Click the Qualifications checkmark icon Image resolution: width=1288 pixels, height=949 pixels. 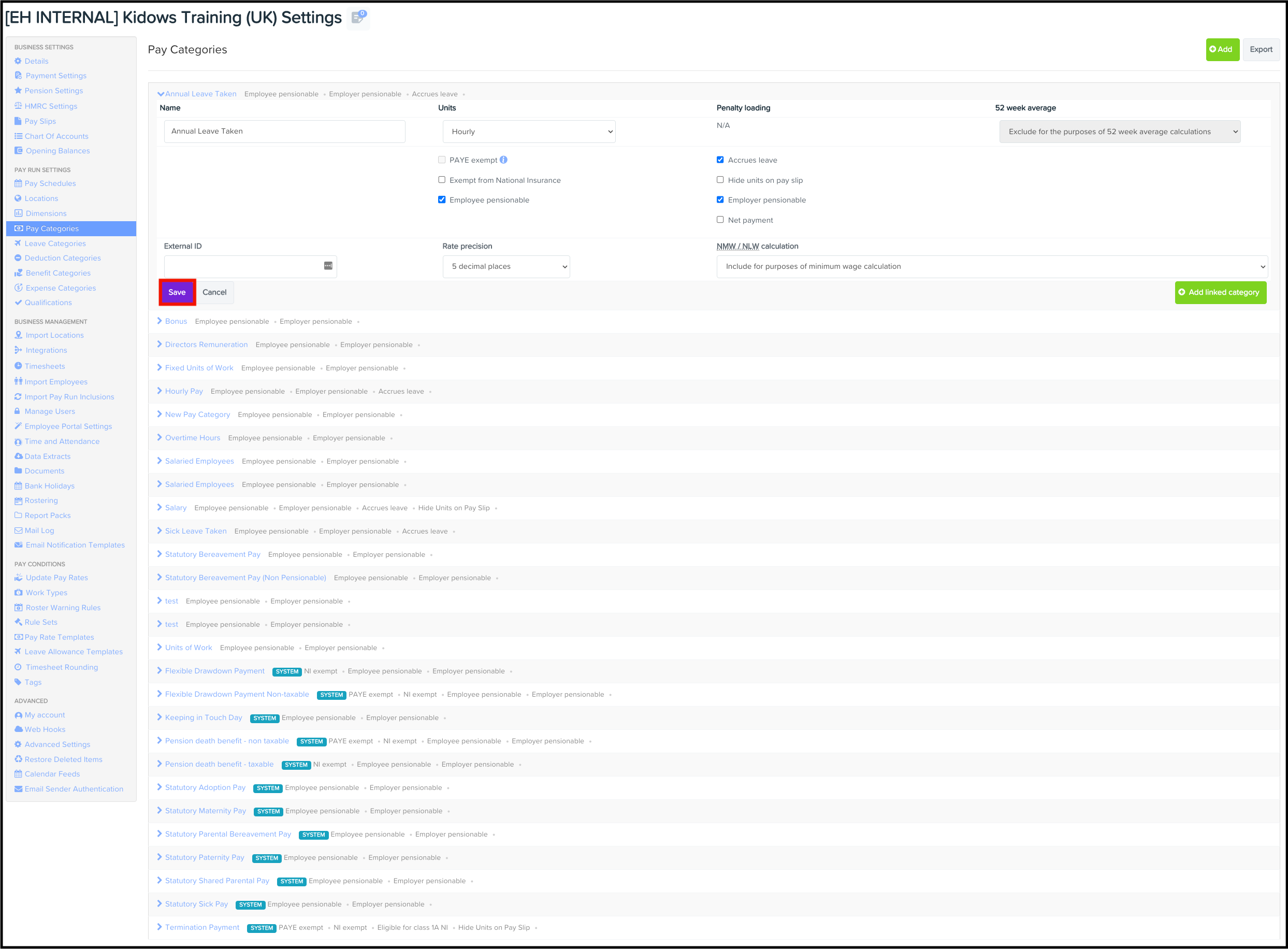[18, 303]
